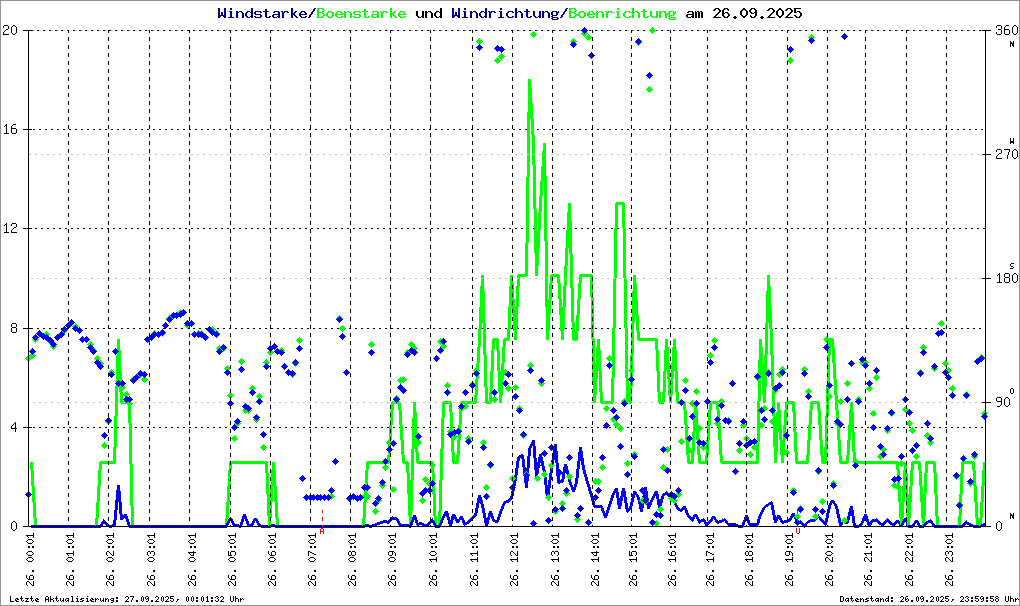Click the time label '26. 05:01'

(x=232, y=559)
